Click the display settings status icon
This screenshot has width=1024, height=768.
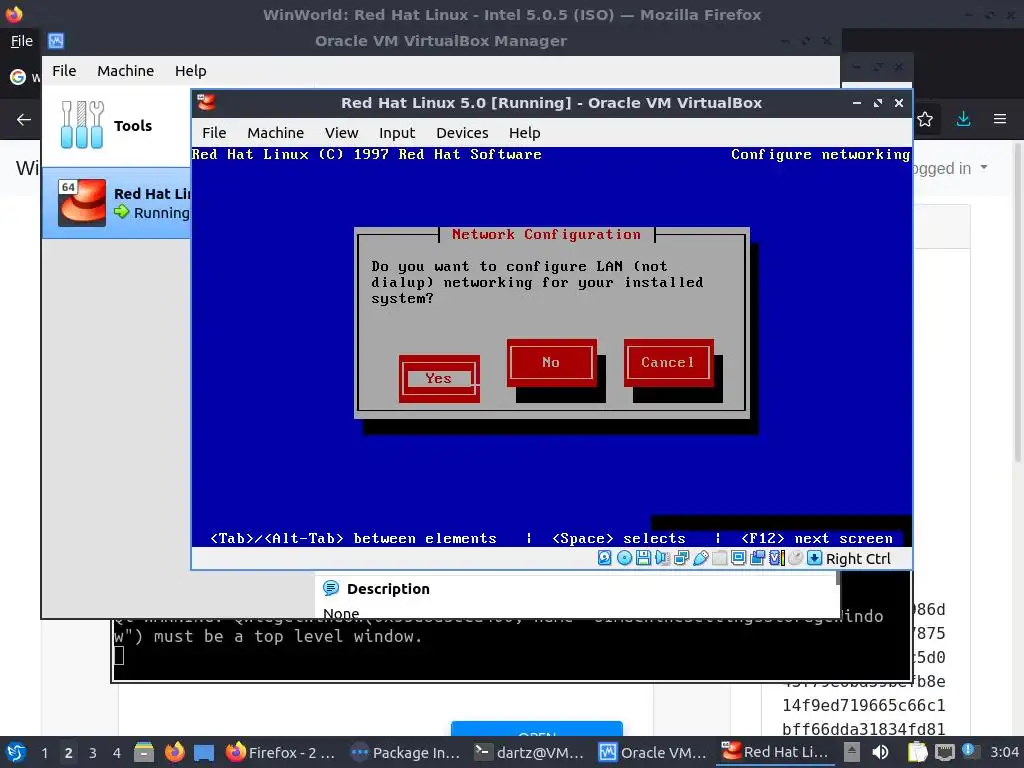click(739, 558)
